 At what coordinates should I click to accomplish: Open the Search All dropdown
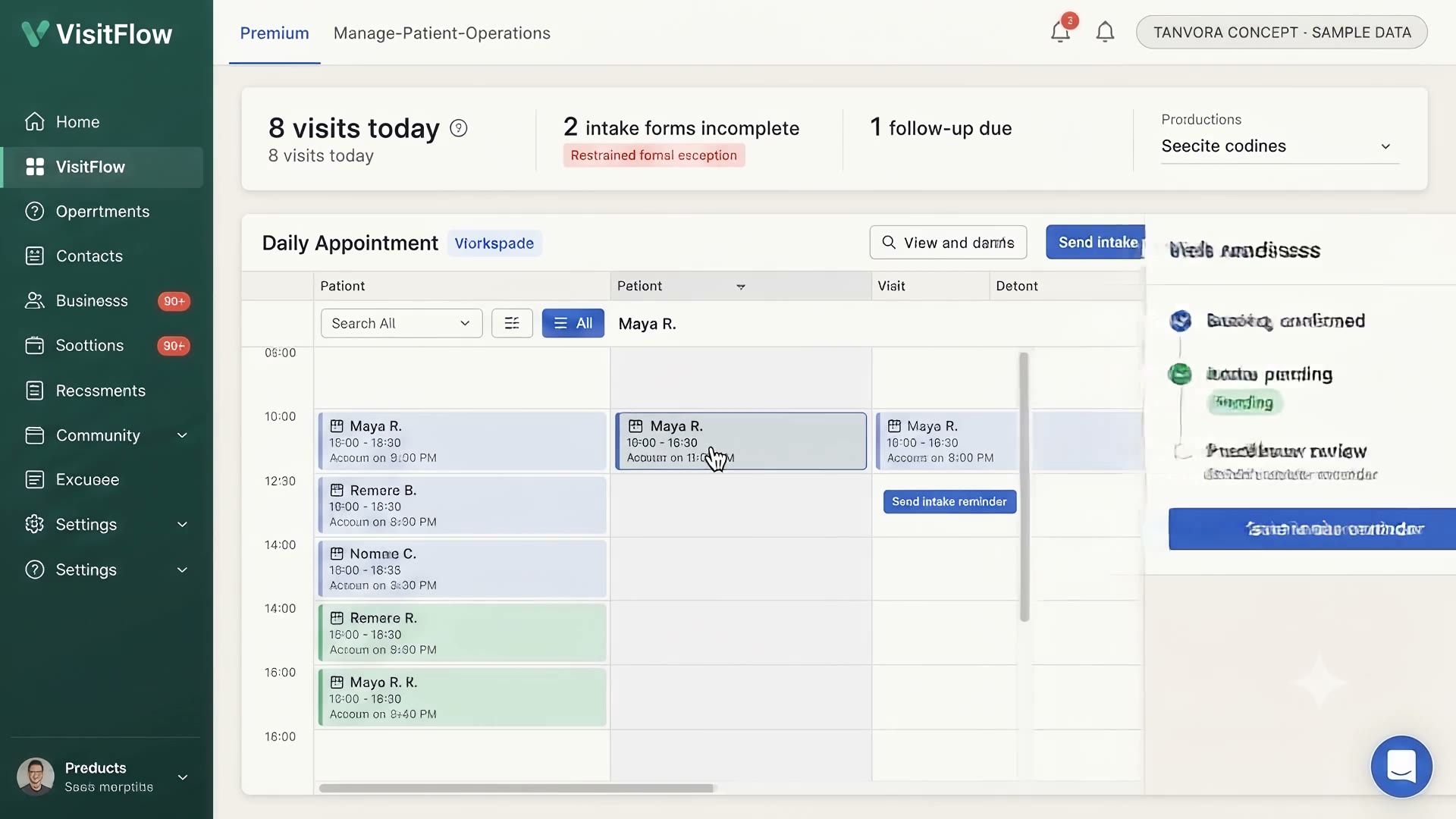pyautogui.click(x=401, y=323)
